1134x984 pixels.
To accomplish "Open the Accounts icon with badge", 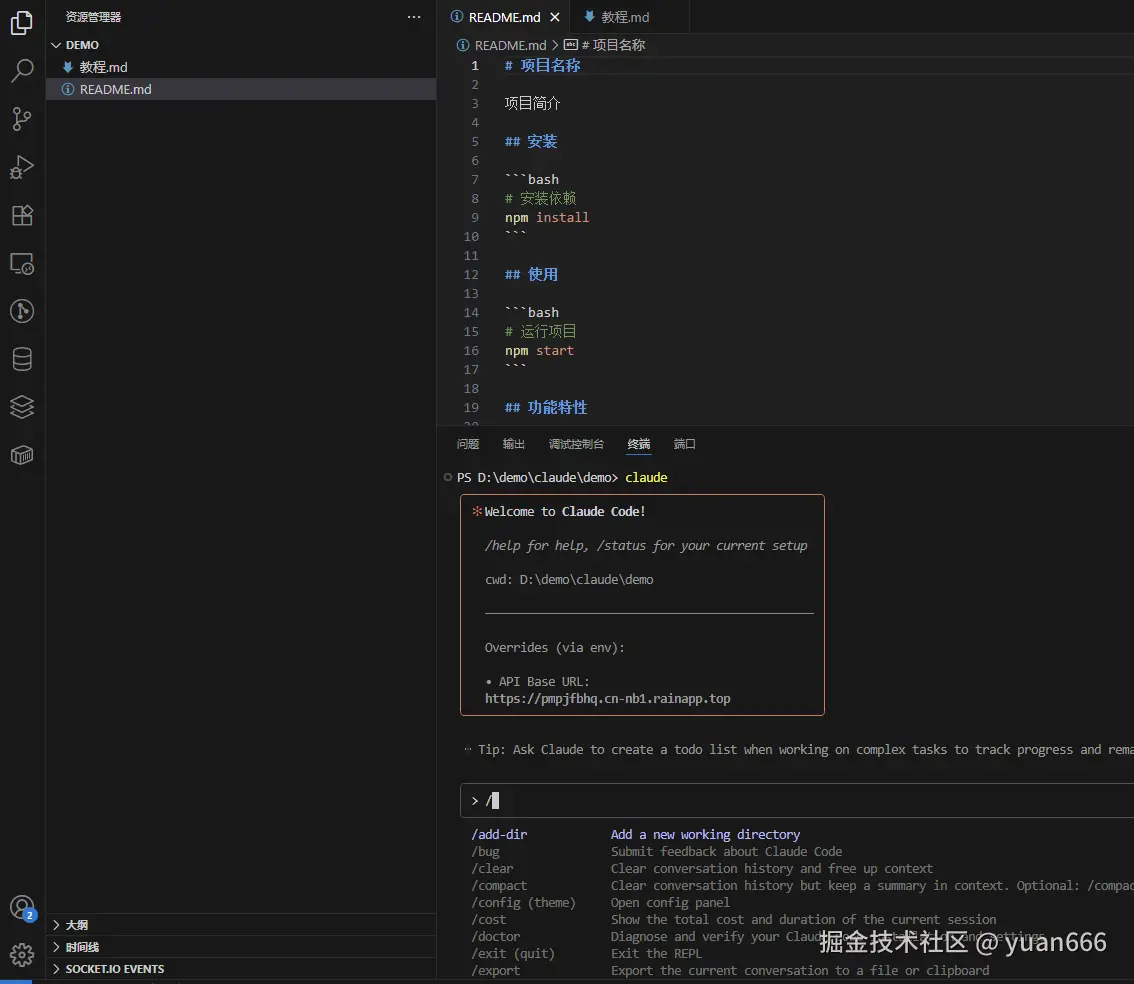I will [22, 907].
